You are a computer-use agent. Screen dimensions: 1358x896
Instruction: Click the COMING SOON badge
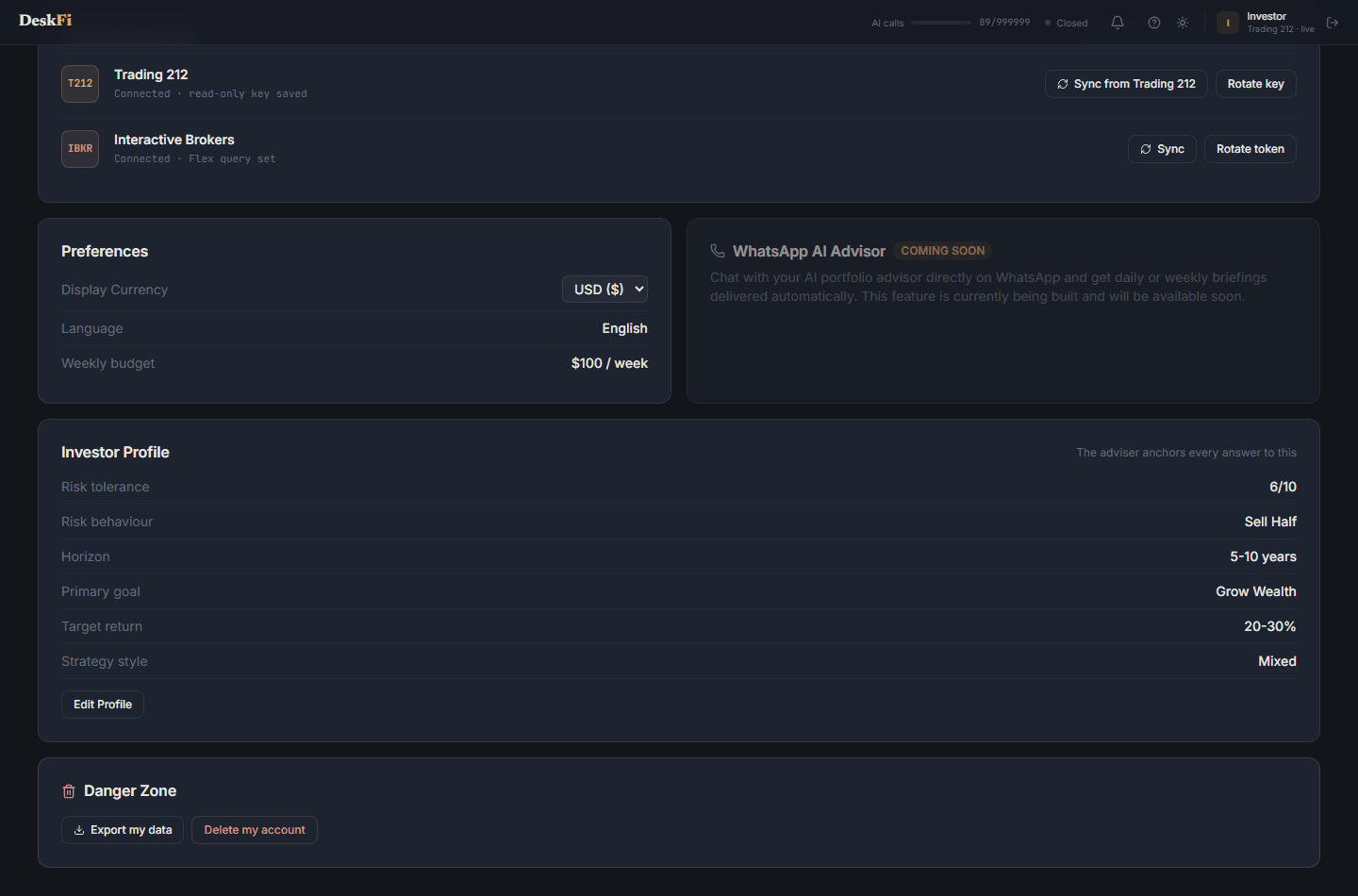click(x=943, y=251)
